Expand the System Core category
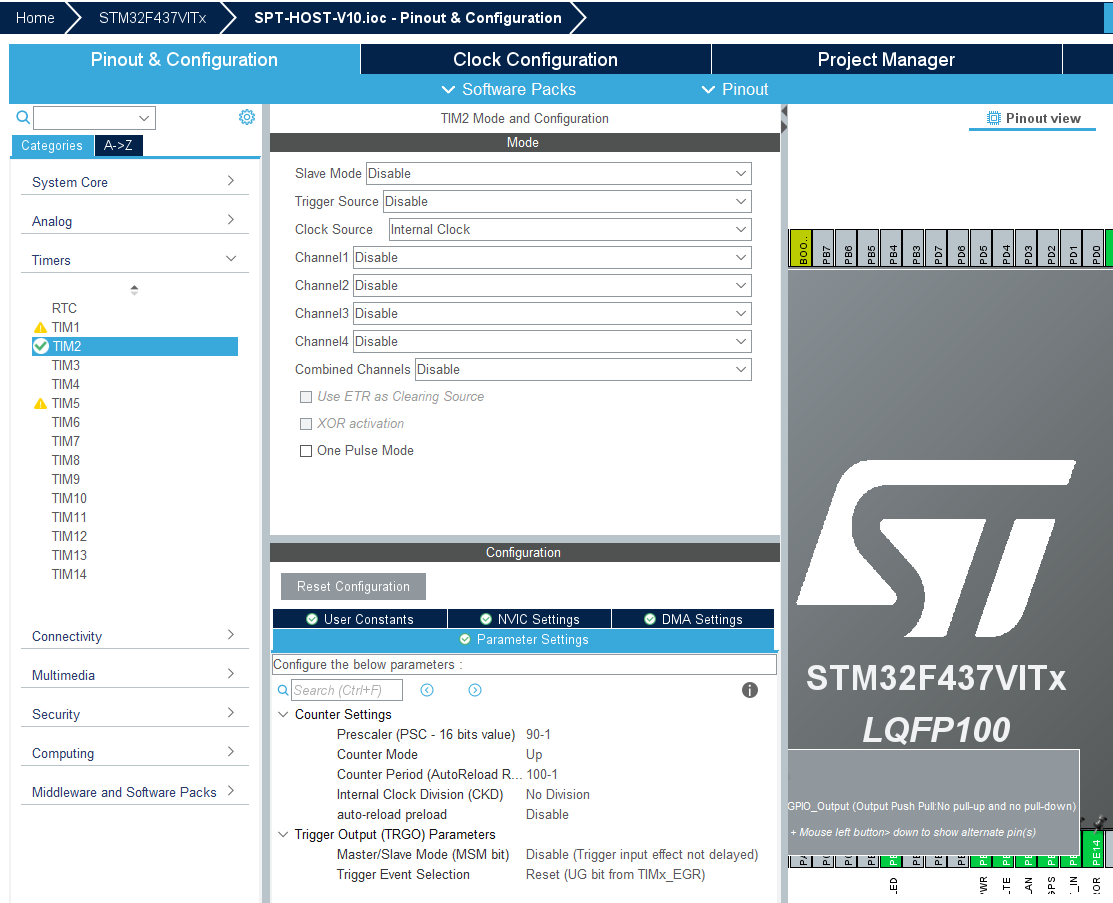 (x=135, y=182)
